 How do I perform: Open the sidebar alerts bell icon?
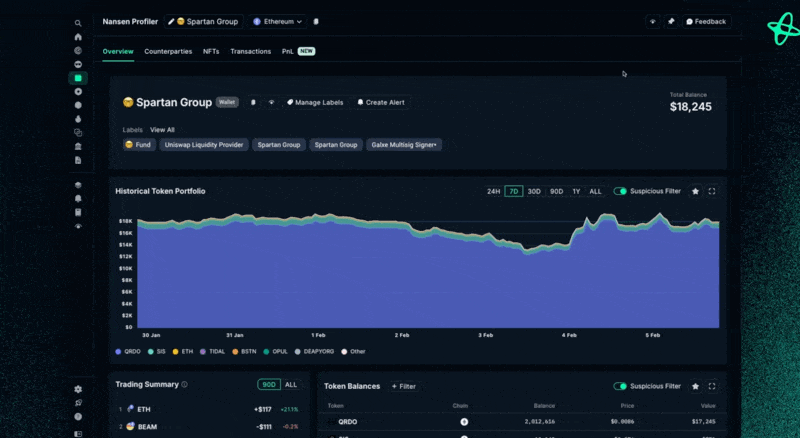click(x=78, y=199)
